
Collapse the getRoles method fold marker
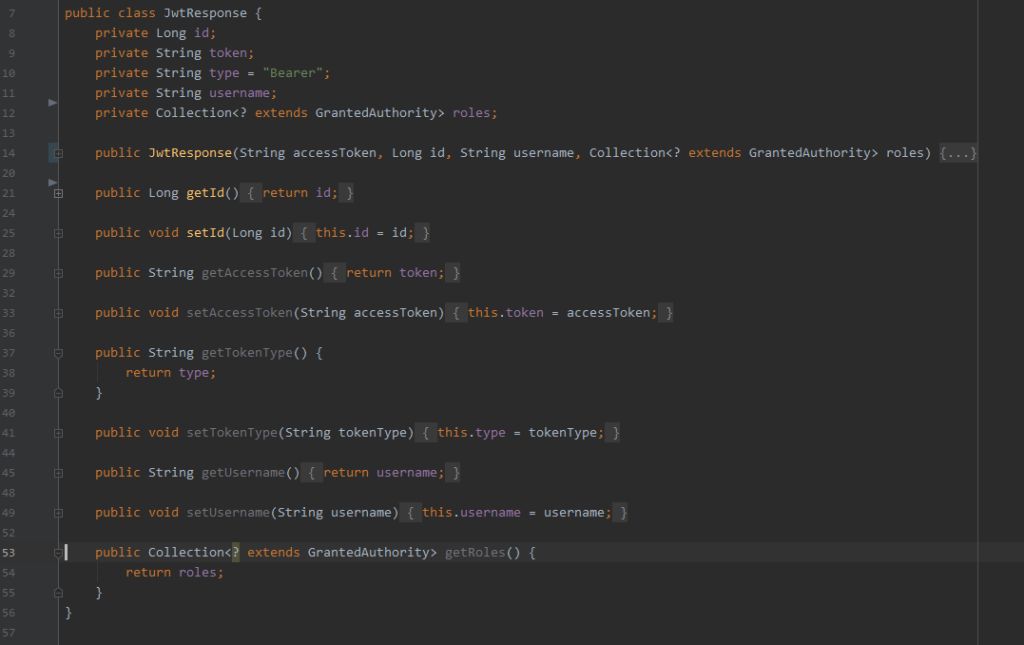(x=58, y=553)
